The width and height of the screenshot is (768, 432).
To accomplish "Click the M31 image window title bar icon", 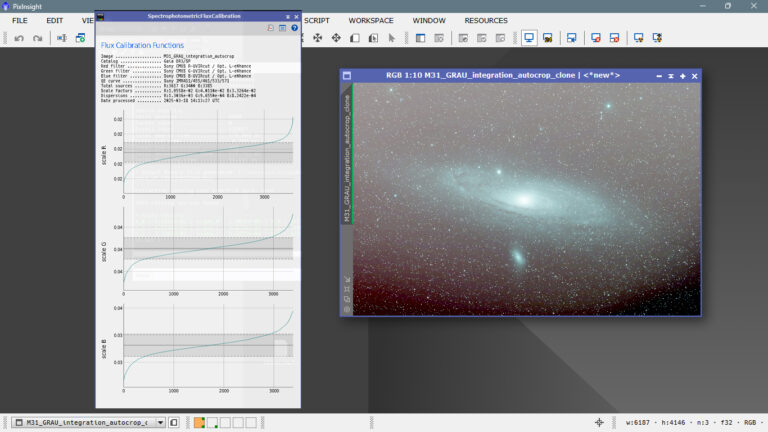I will pos(347,75).
